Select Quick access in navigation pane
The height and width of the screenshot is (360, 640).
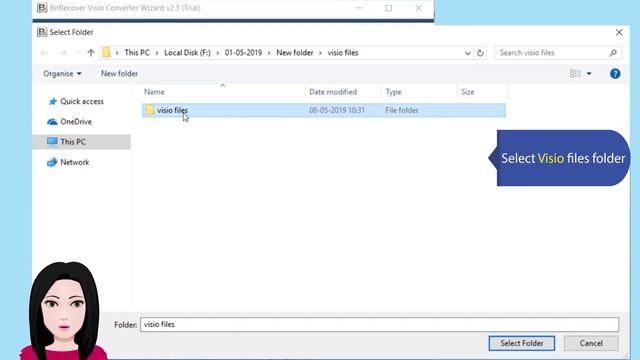coord(82,101)
